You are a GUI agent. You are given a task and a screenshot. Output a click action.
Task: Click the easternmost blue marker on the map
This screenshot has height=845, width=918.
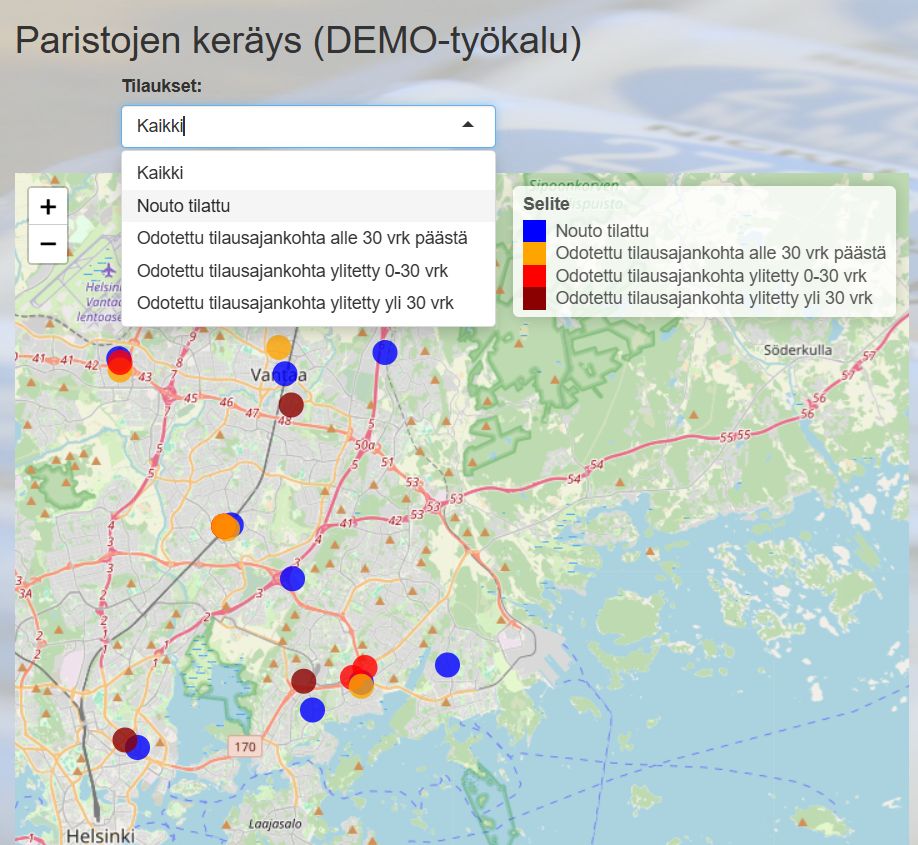[x=447, y=664]
